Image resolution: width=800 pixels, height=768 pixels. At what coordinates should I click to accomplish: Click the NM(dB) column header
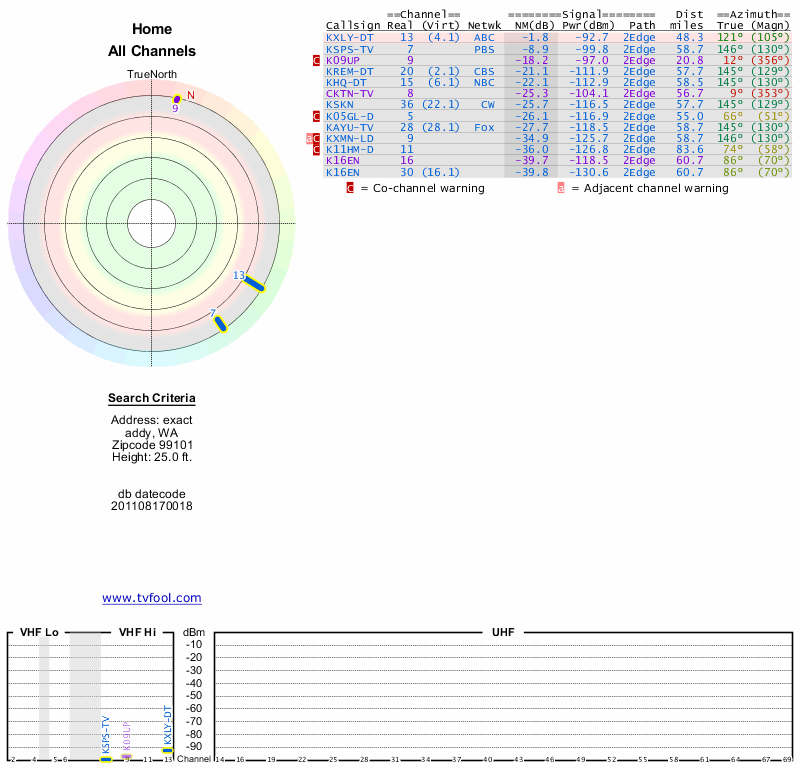click(529, 26)
